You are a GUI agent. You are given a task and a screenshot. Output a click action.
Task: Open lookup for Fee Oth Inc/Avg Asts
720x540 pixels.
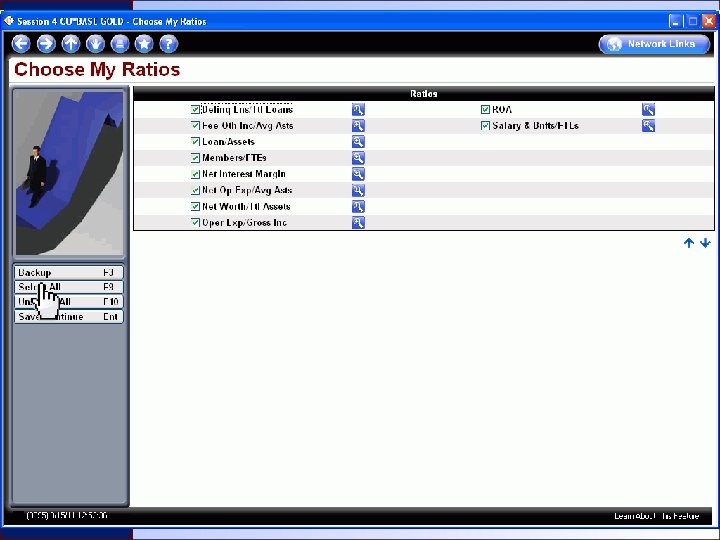pos(358,126)
